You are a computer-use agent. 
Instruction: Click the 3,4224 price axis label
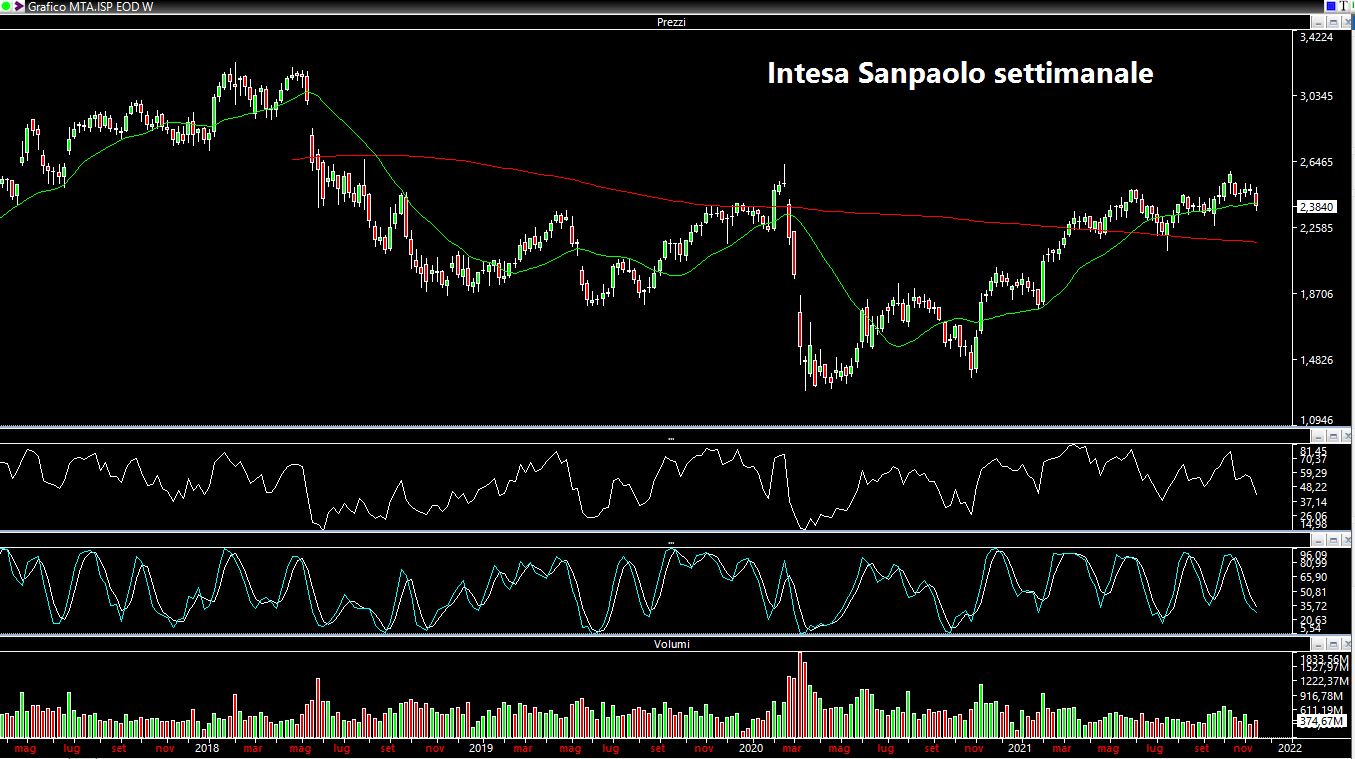[1315, 38]
